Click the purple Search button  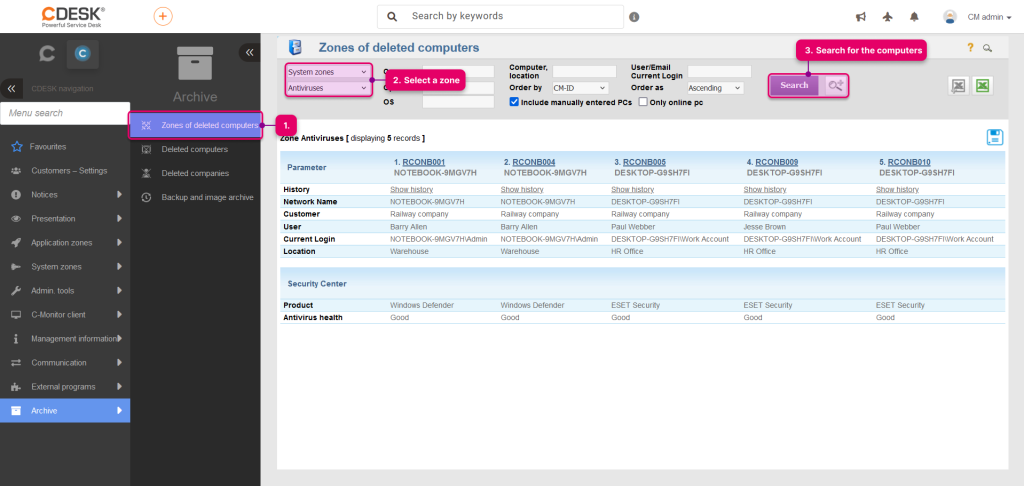(x=794, y=86)
